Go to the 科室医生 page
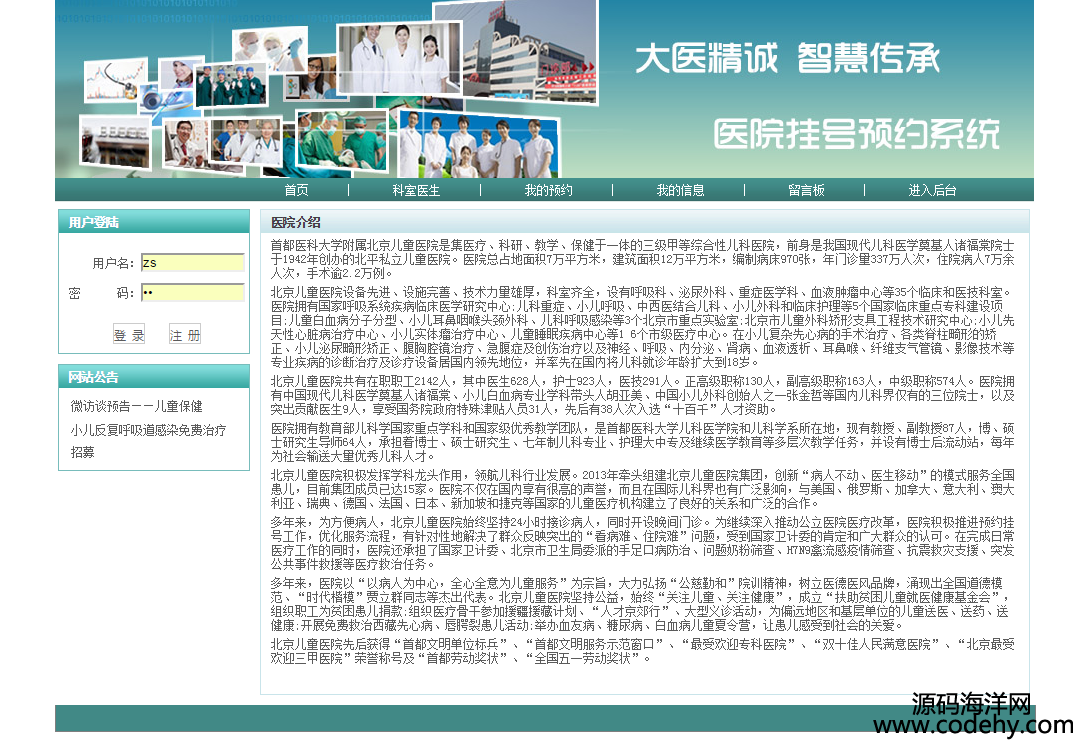The image size is (1078, 745). point(416,190)
